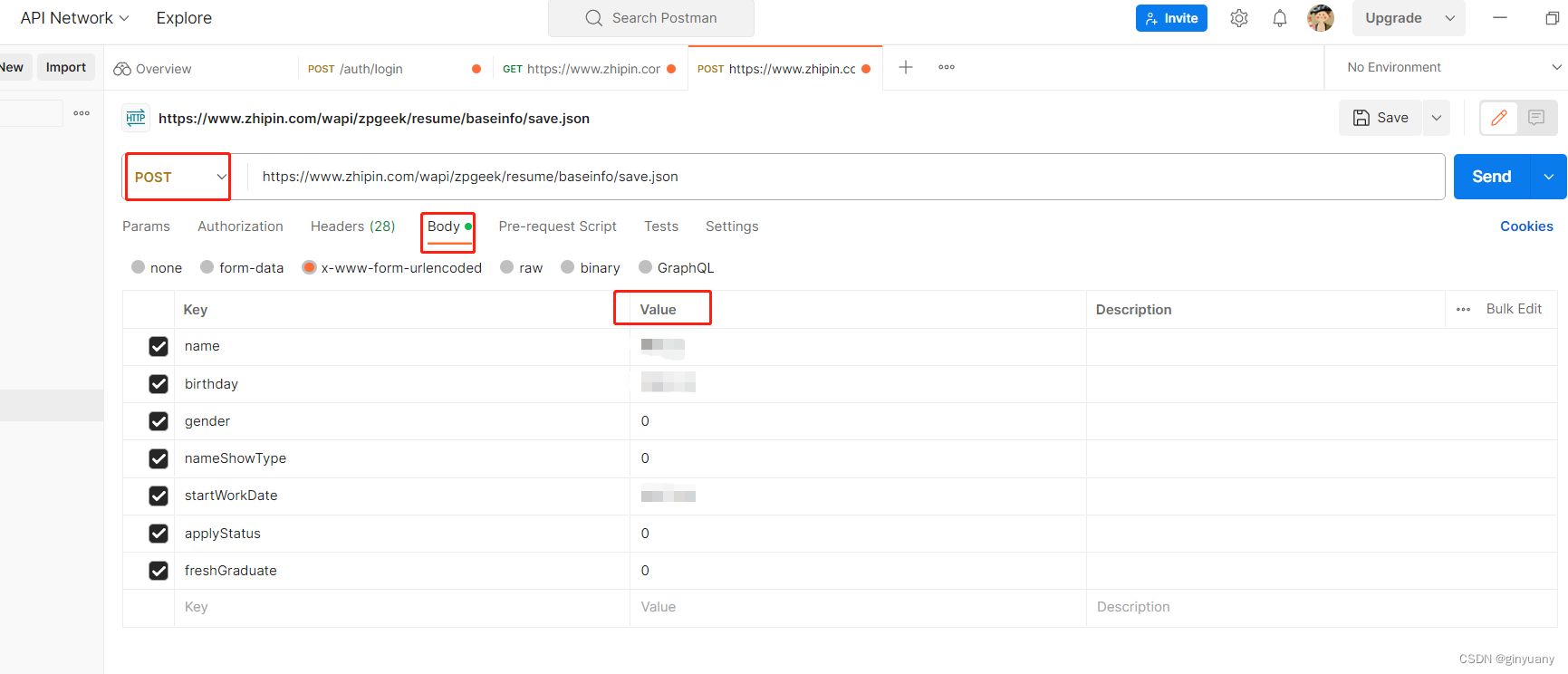Open the comments icon
The height and width of the screenshot is (674, 1568).
pyautogui.click(x=1536, y=118)
